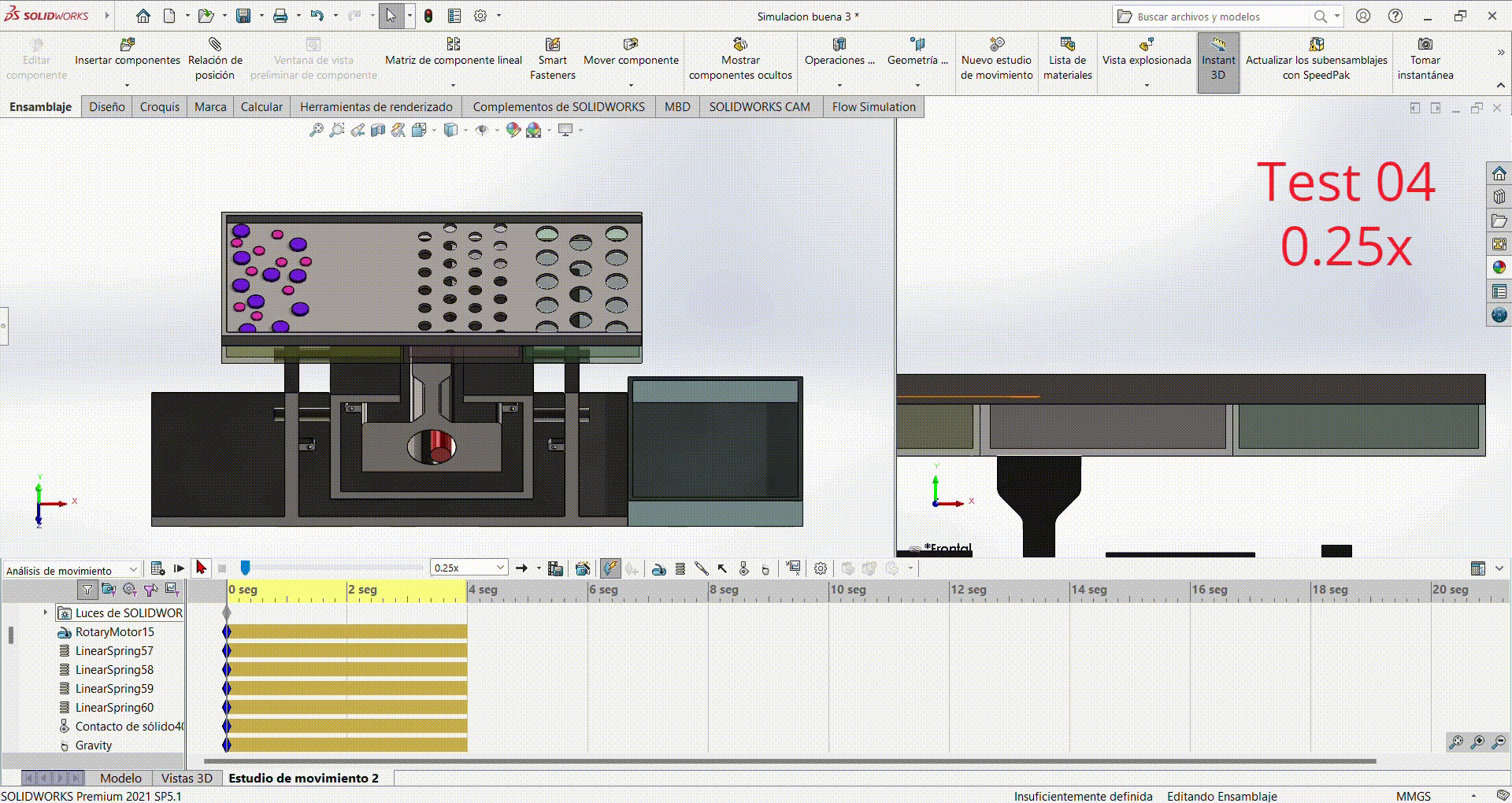This screenshot has width=1512, height=803.
Task: Click Zoom to Fit on the timeline
Action: (x=1457, y=742)
